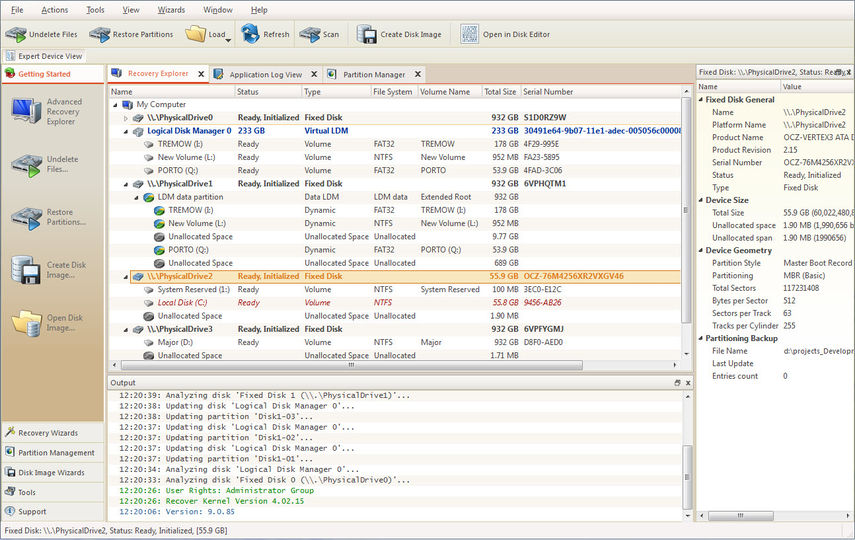The width and height of the screenshot is (855, 540).
Task: Expand the PhysicalDrive0 tree node
Action: tap(125, 118)
